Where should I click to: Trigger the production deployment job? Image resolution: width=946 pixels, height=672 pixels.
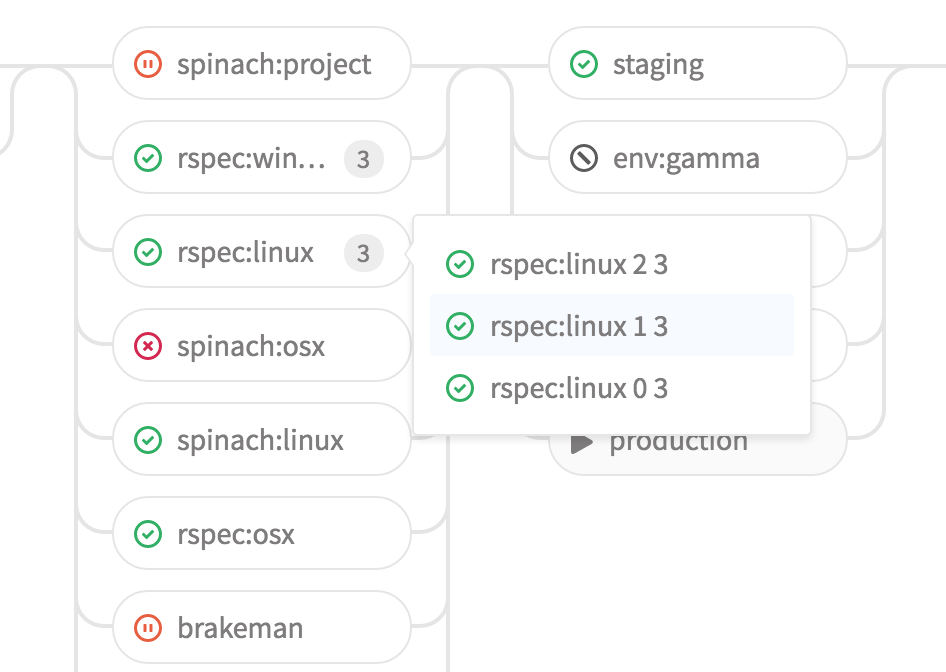coord(680,439)
